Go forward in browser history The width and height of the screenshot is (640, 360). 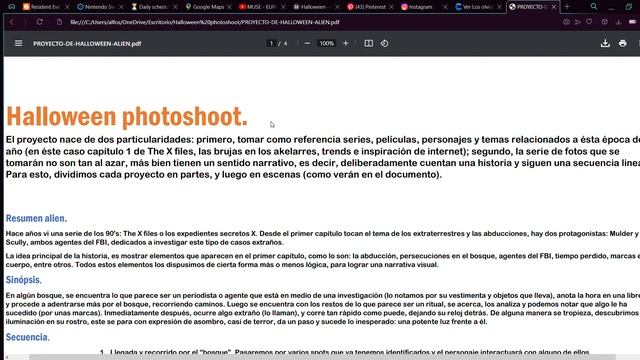[25, 22]
